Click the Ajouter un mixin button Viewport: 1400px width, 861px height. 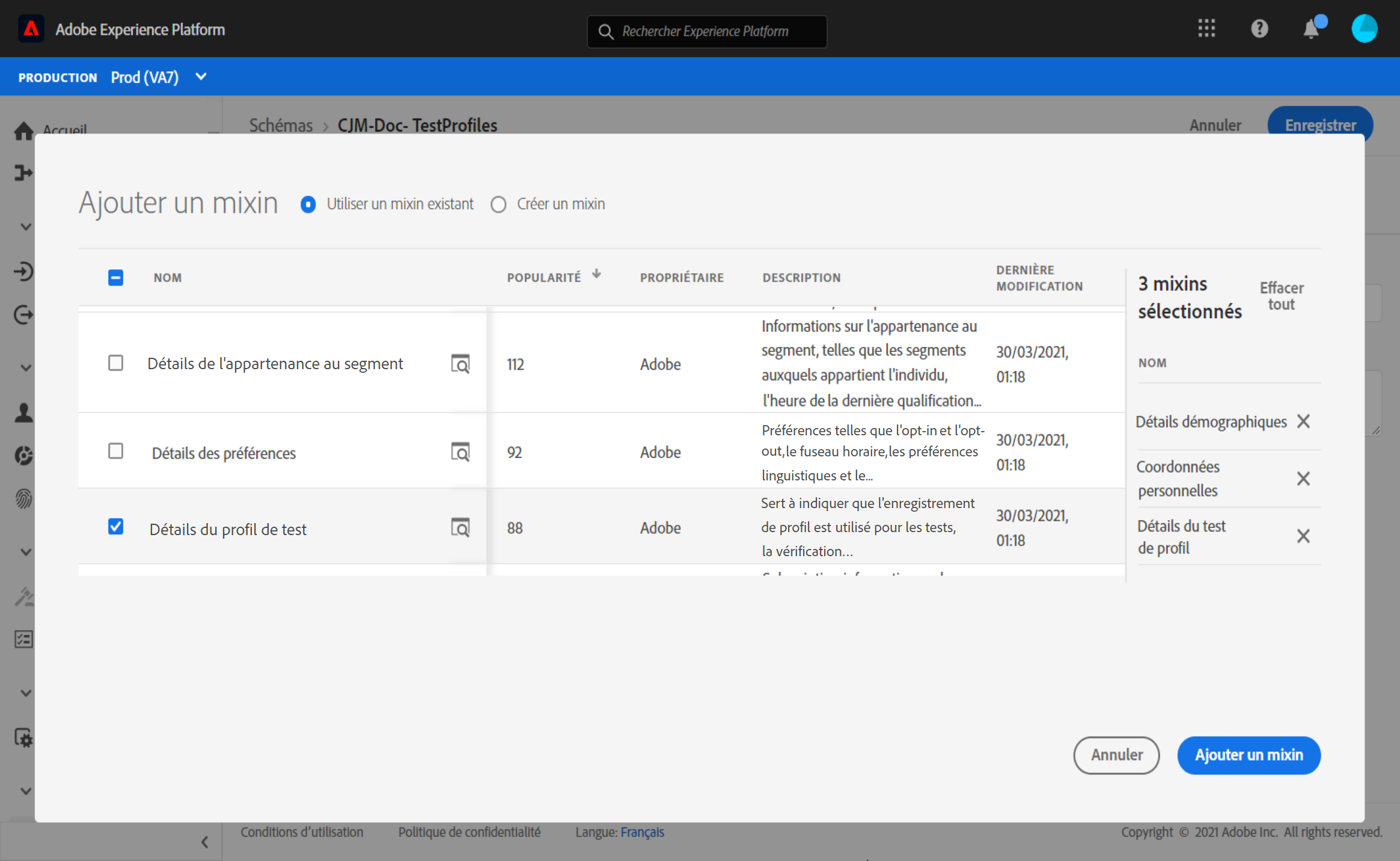1249,755
